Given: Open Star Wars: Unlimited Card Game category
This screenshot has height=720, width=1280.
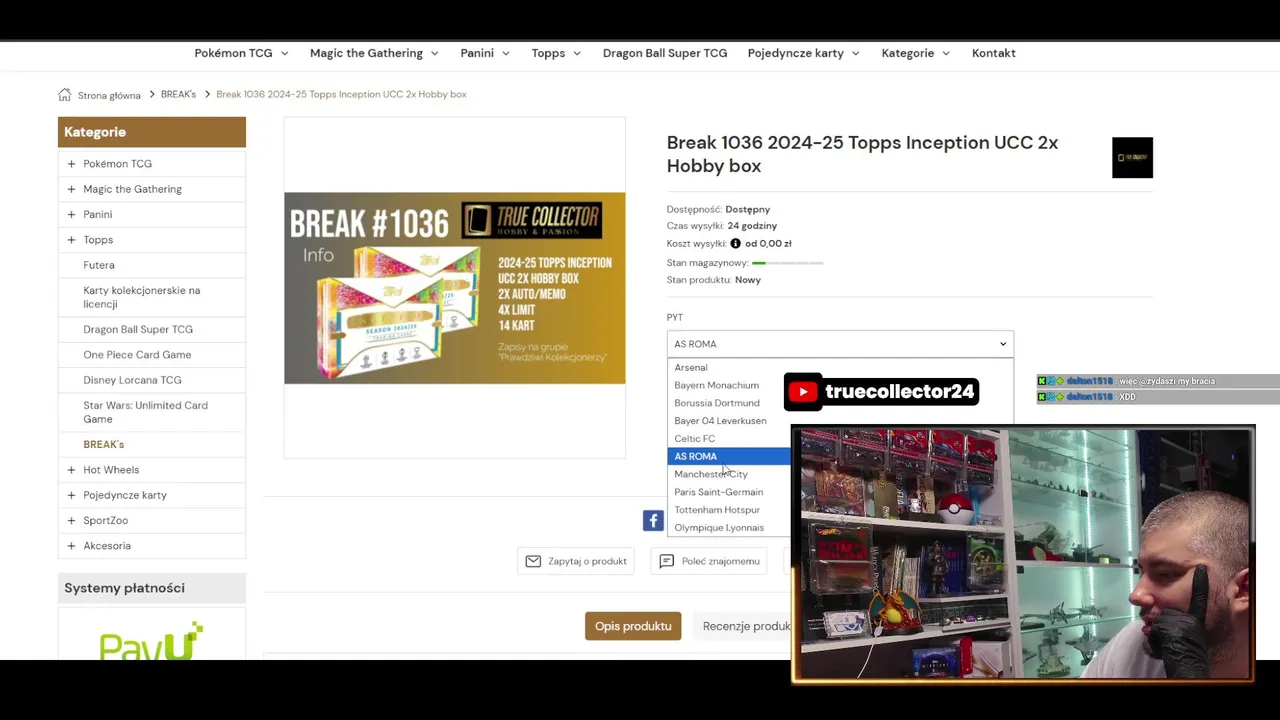Looking at the screenshot, I should [x=146, y=412].
